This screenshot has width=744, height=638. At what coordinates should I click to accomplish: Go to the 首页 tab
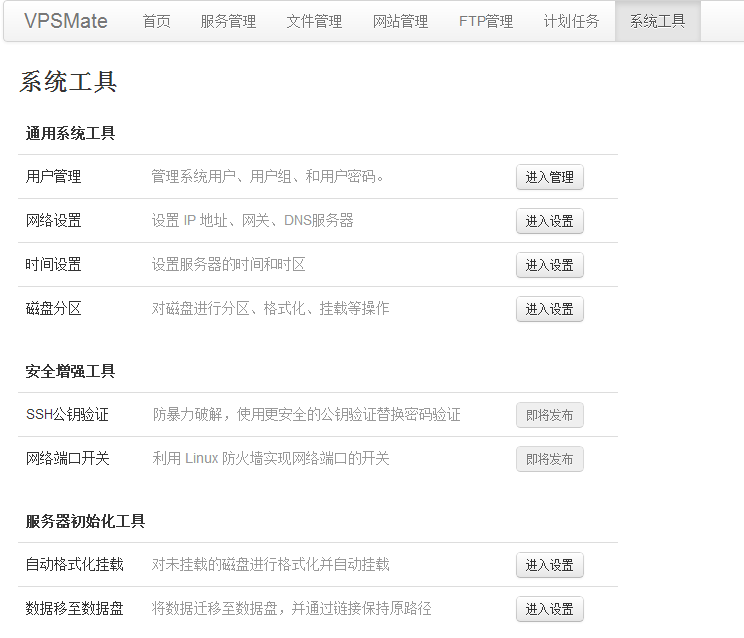(x=157, y=21)
